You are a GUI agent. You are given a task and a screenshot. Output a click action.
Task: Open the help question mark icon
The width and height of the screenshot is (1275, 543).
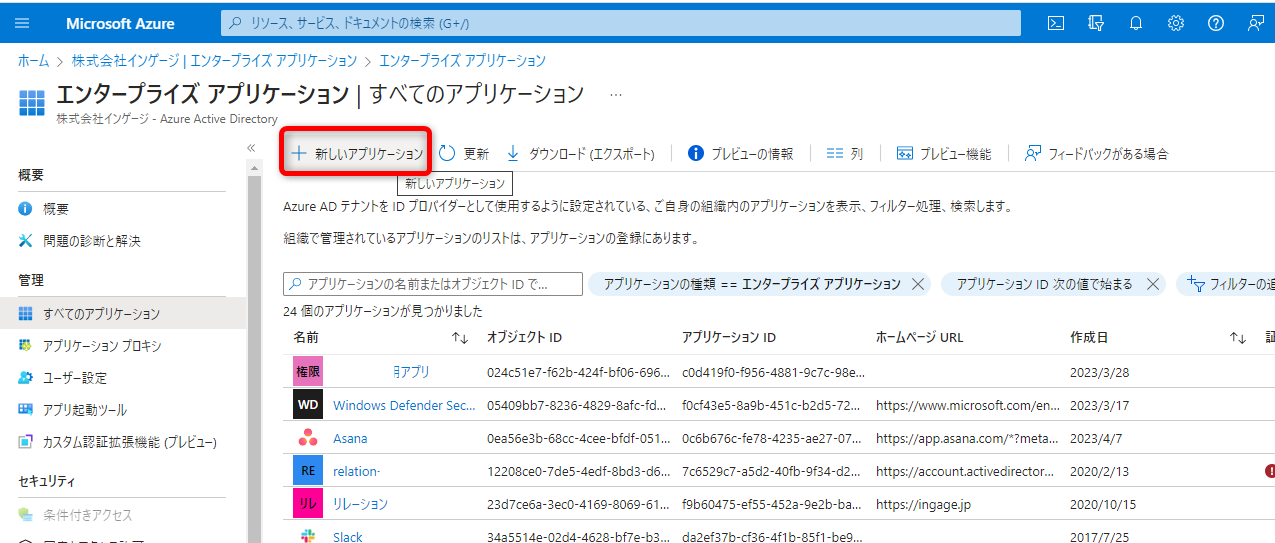pyautogui.click(x=1216, y=23)
